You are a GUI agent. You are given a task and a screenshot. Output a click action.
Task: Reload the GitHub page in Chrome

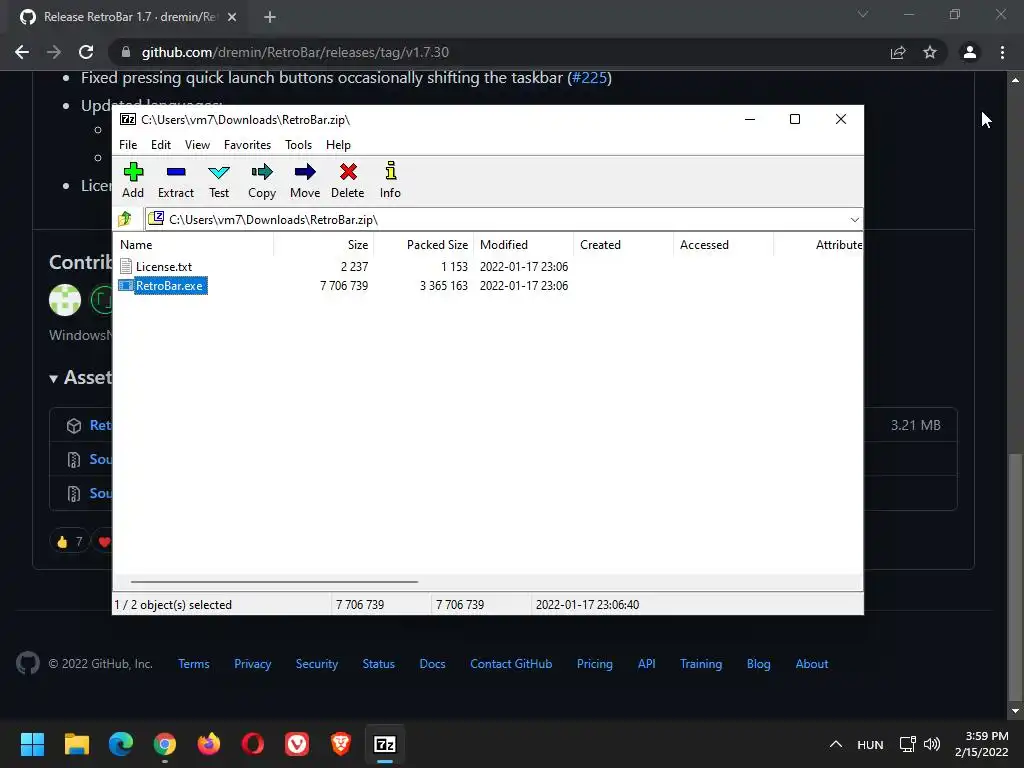click(86, 52)
